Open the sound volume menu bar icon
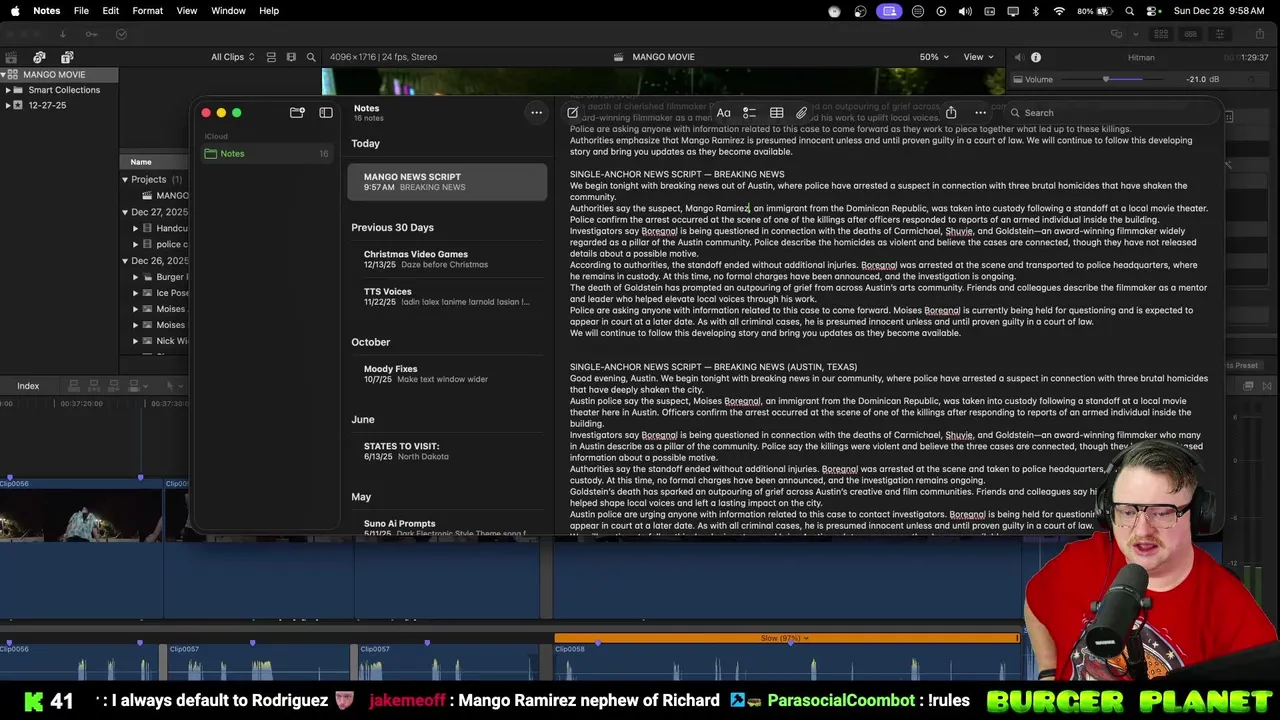This screenshot has height=720, width=1280. tap(965, 11)
